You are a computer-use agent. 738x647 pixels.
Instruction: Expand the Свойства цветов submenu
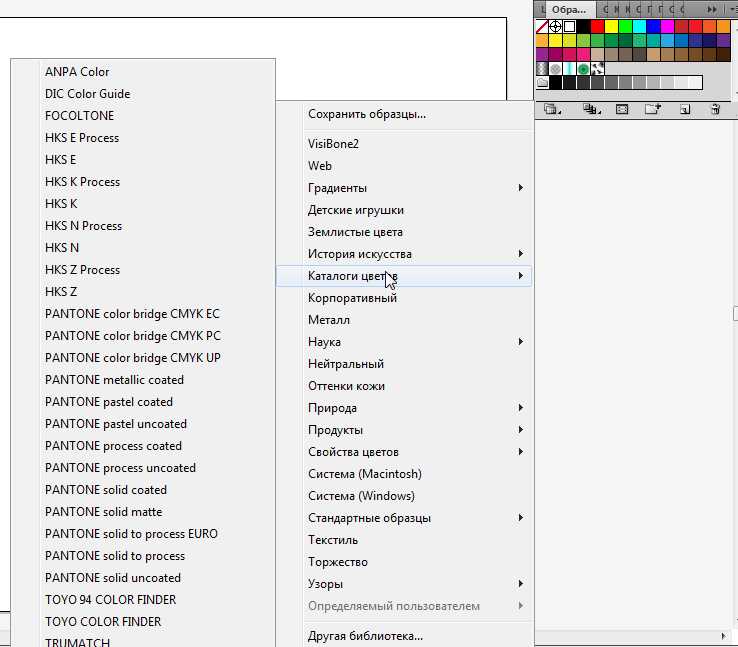click(x=404, y=452)
